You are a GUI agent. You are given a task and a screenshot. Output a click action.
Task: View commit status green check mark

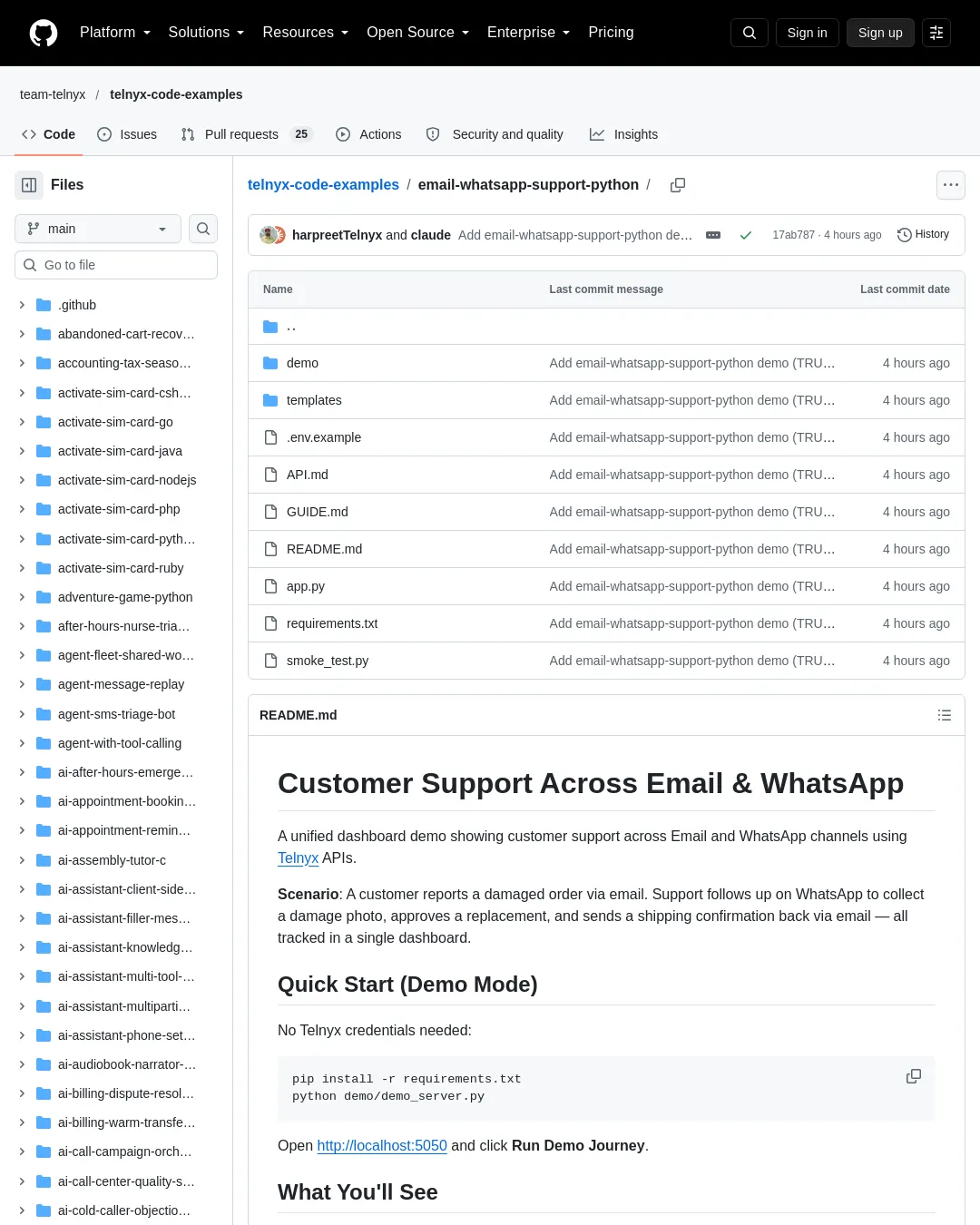click(x=746, y=235)
